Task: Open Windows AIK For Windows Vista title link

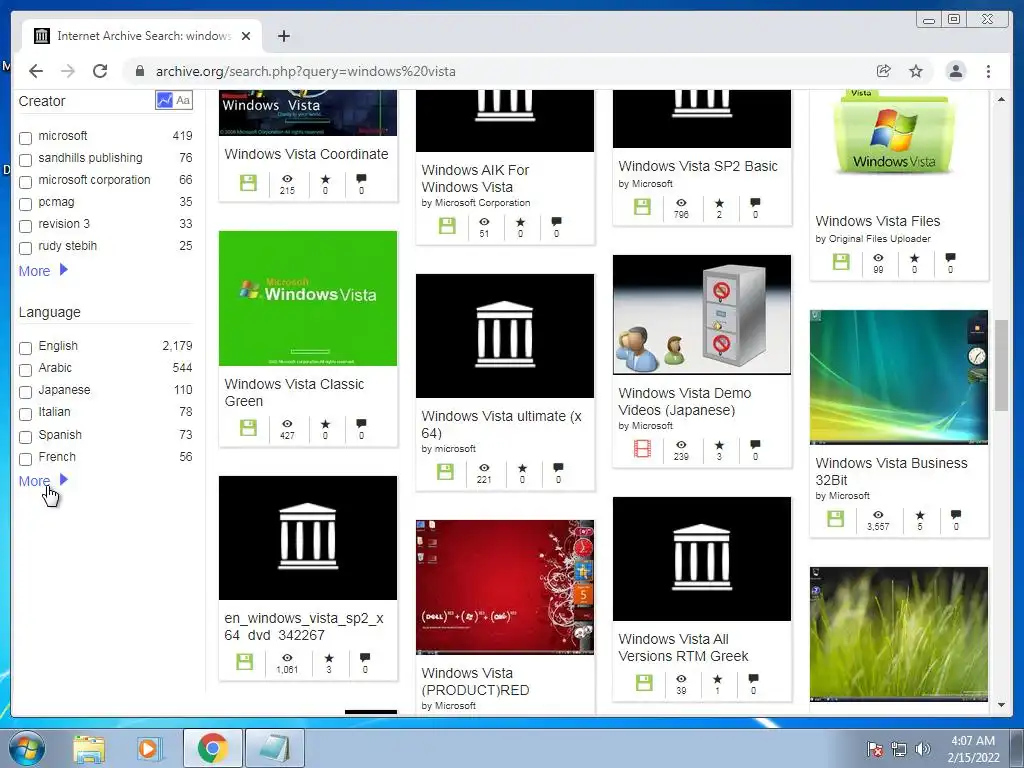Action: click(x=475, y=178)
